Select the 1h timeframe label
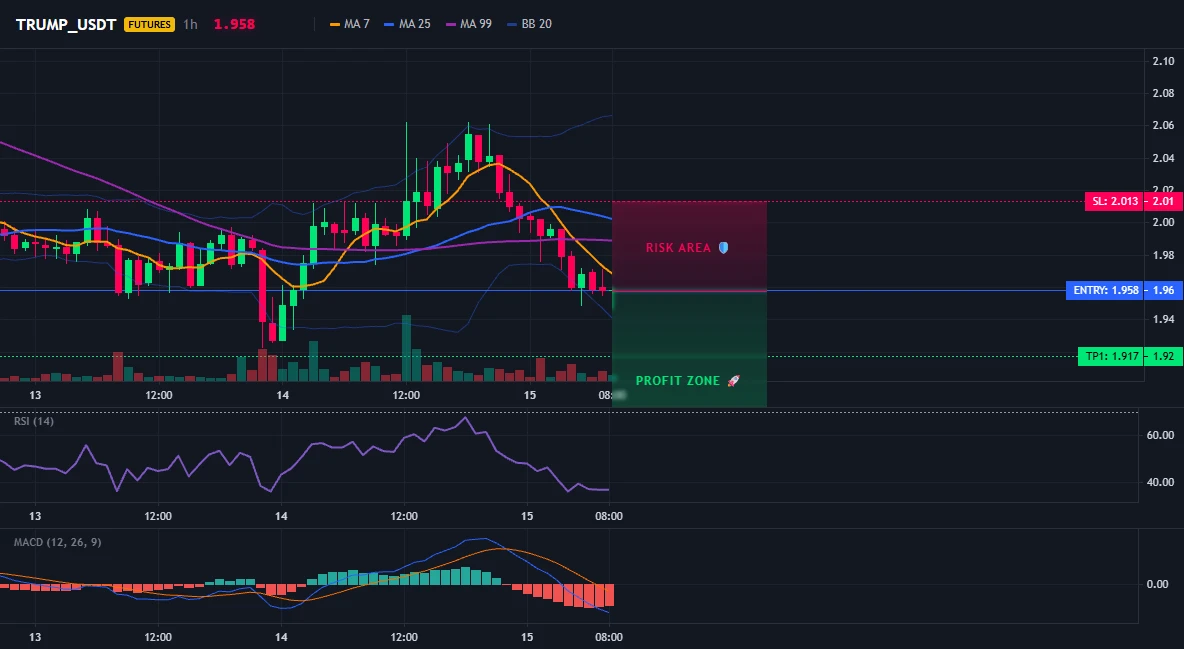 point(190,24)
